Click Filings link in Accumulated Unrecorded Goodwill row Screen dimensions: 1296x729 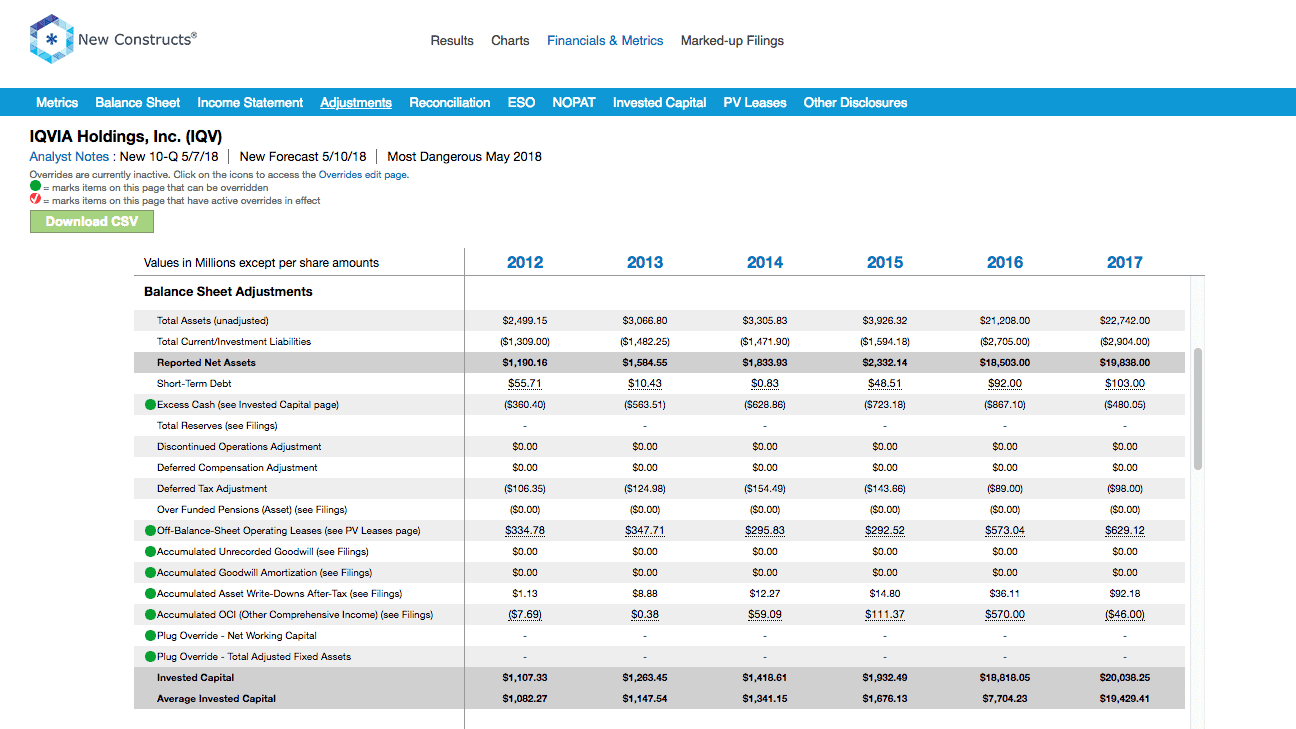350,552
